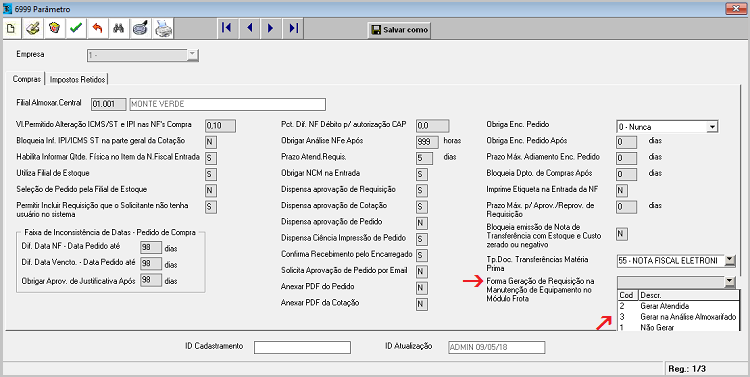Screen dimensions: 750x377
Task: Go to first record
Action: click(227, 28)
